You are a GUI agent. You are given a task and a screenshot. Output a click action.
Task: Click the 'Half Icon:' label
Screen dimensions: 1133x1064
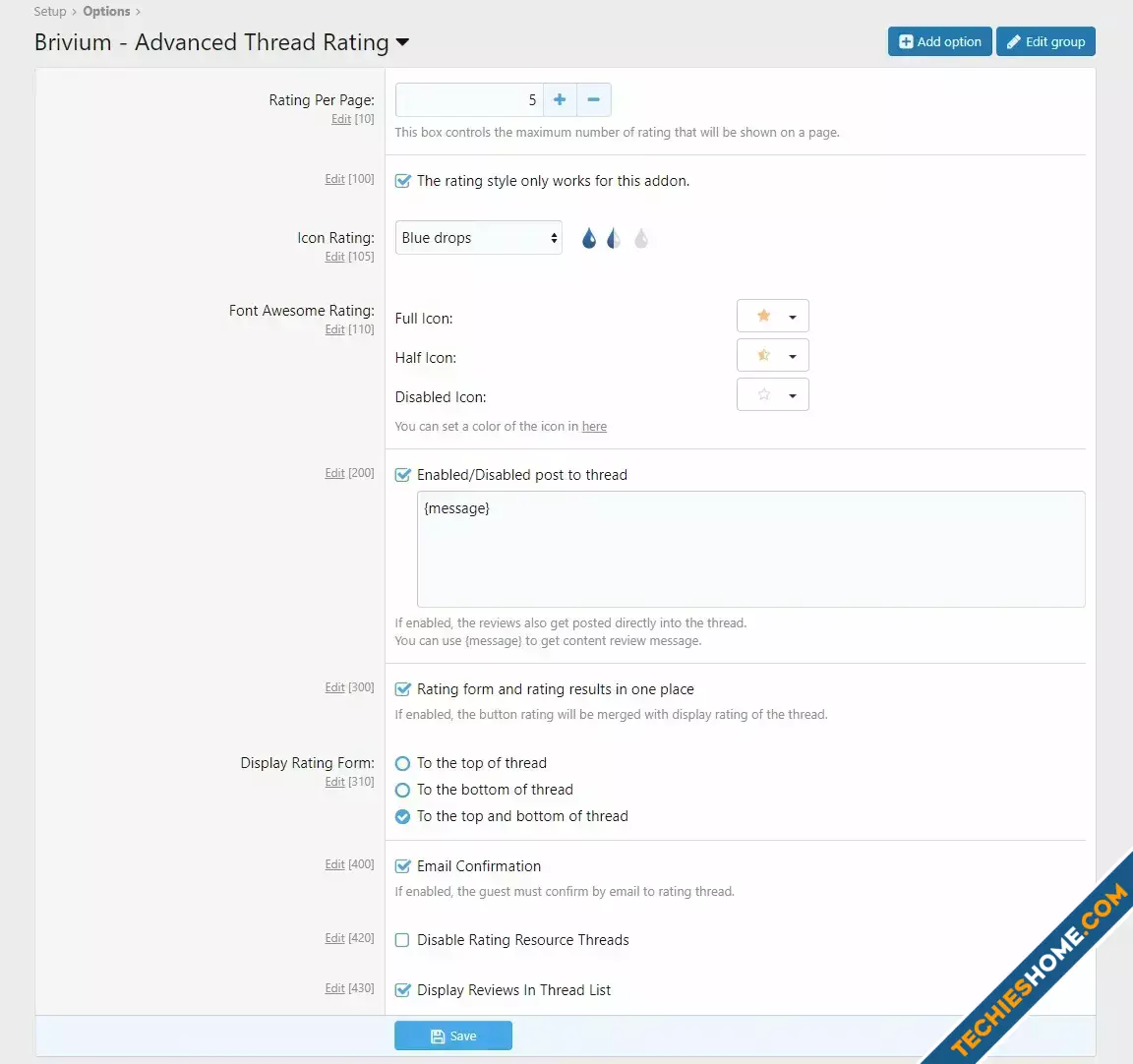(x=426, y=358)
